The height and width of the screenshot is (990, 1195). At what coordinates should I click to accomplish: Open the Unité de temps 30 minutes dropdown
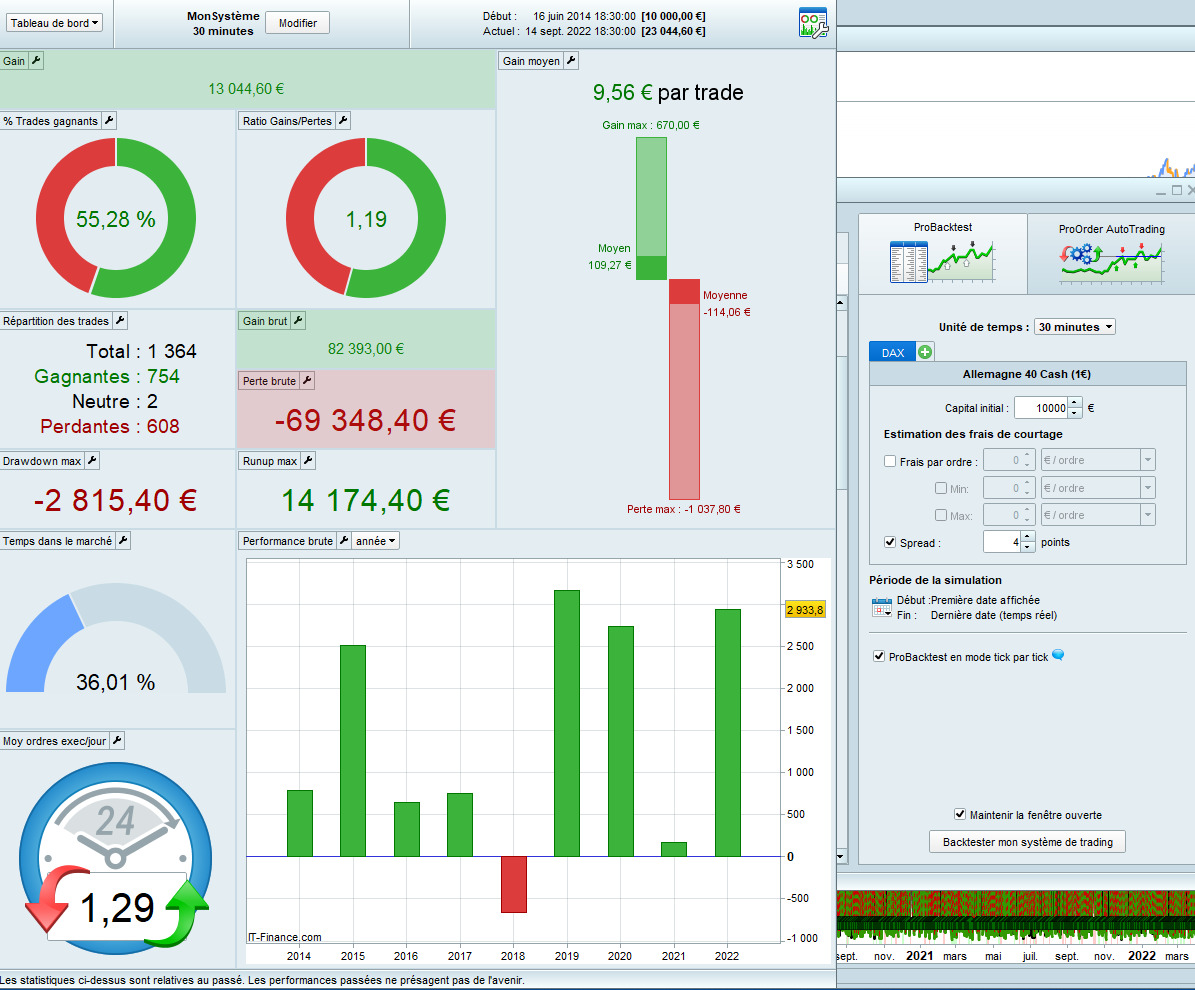[x=1075, y=327]
